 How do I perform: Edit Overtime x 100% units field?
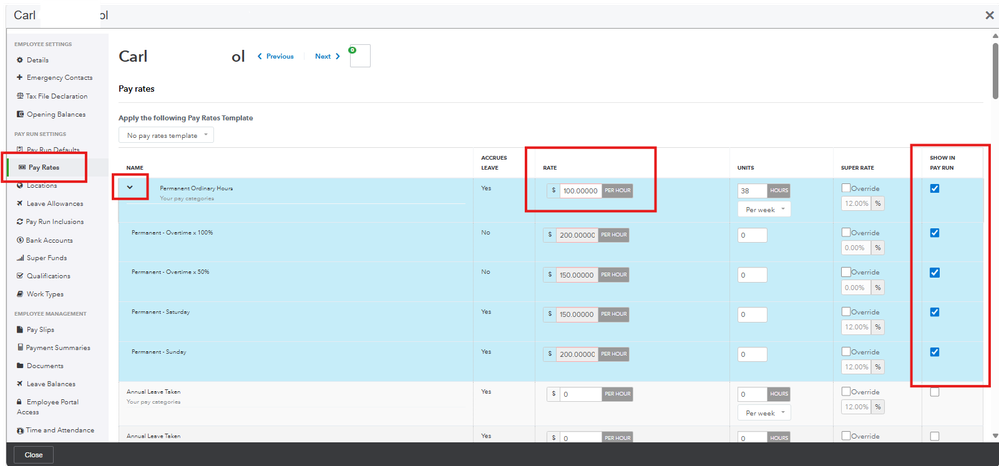tap(752, 235)
